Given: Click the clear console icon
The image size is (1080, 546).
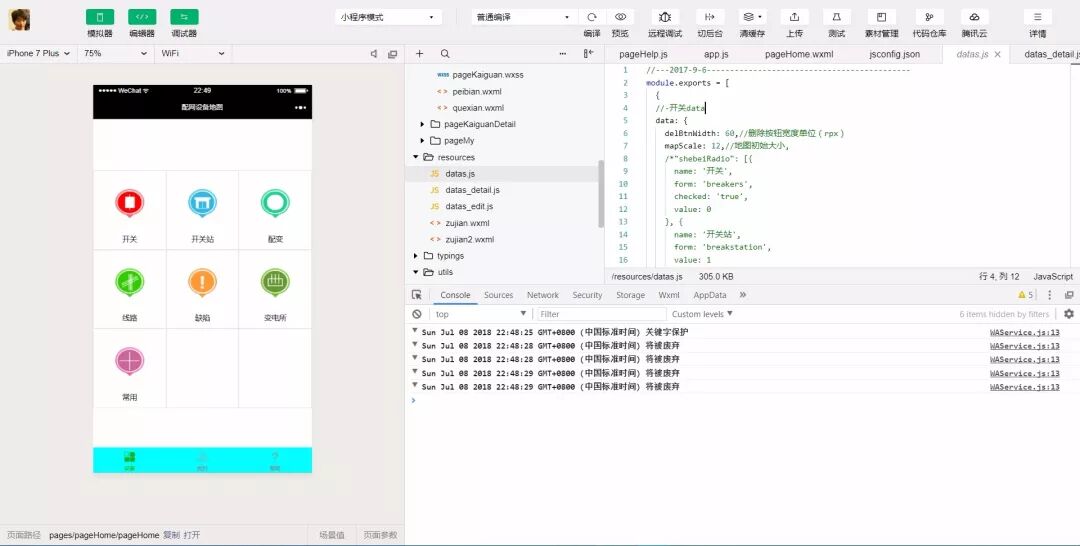Looking at the screenshot, I should click(417, 314).
